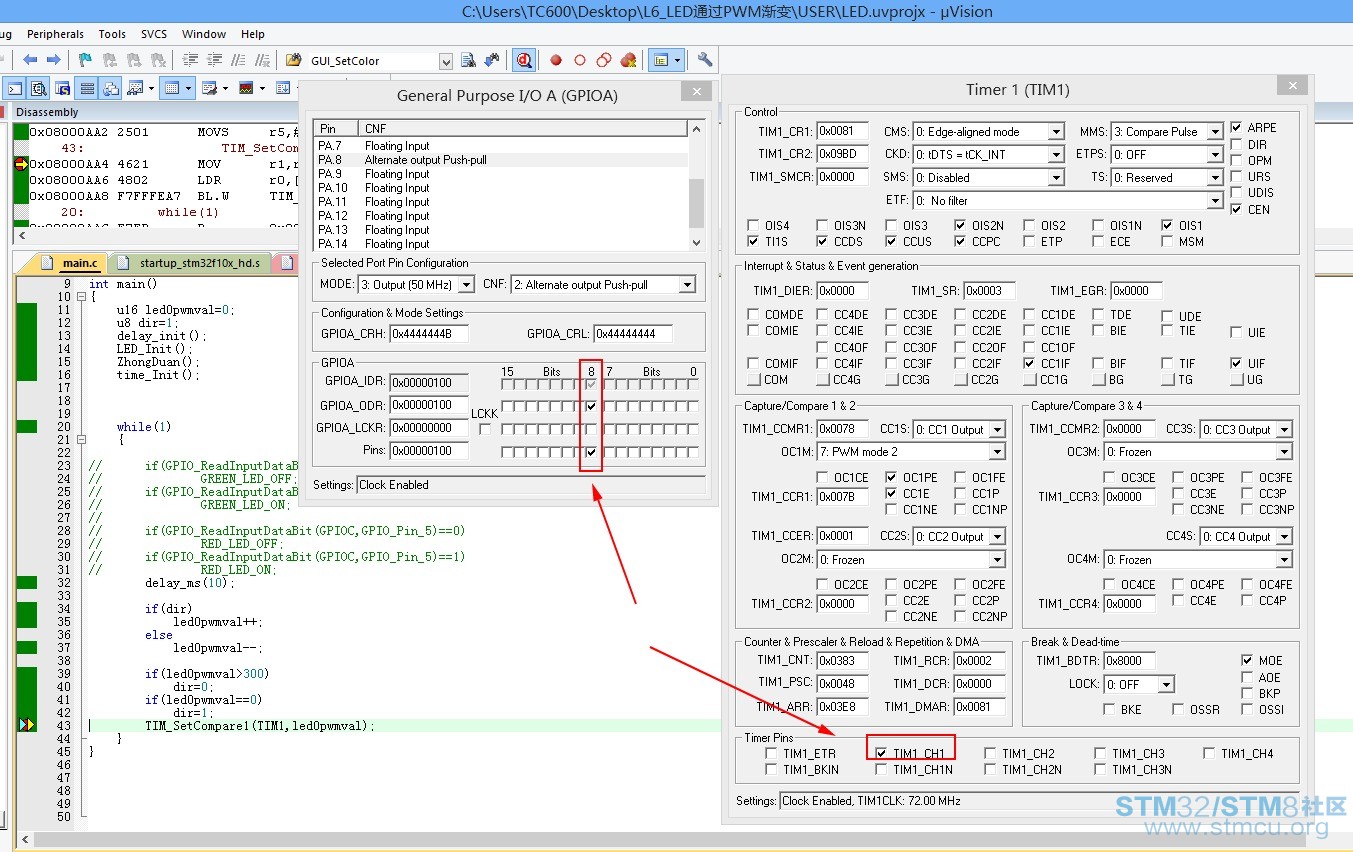Image resolution: width=1353 pixels, height=852 pixels.
Task: Toggle the Call Stack window icon
Action: [111, 88]
